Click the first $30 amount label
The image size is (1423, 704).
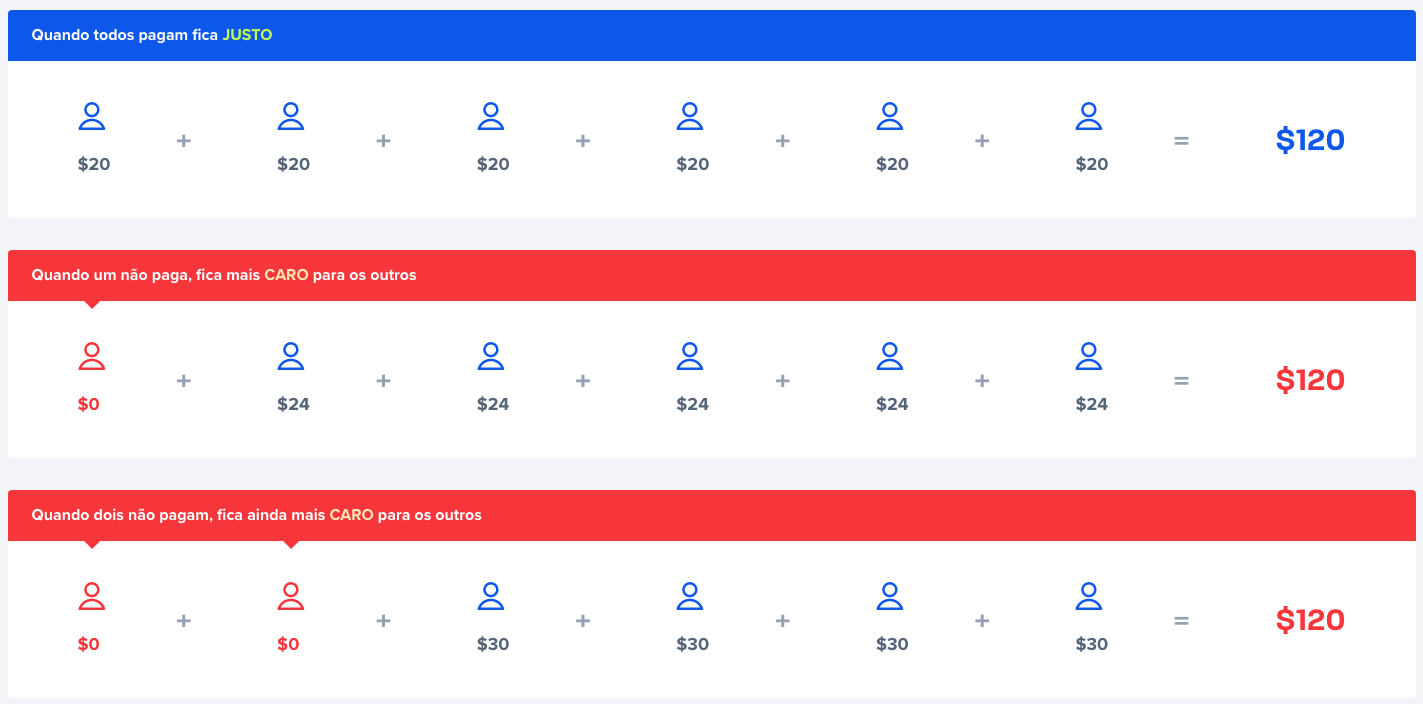click(493, 645)
